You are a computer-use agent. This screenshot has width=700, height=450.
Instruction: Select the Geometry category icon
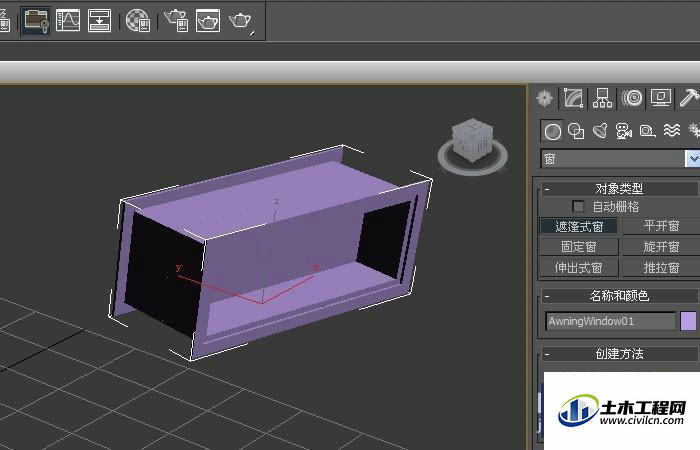click(553, 131)
